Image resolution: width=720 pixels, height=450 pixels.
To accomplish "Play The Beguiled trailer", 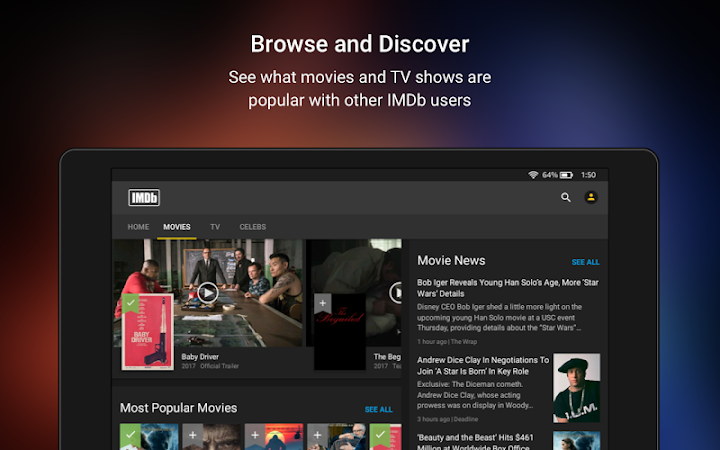I will tap(396, 292).
